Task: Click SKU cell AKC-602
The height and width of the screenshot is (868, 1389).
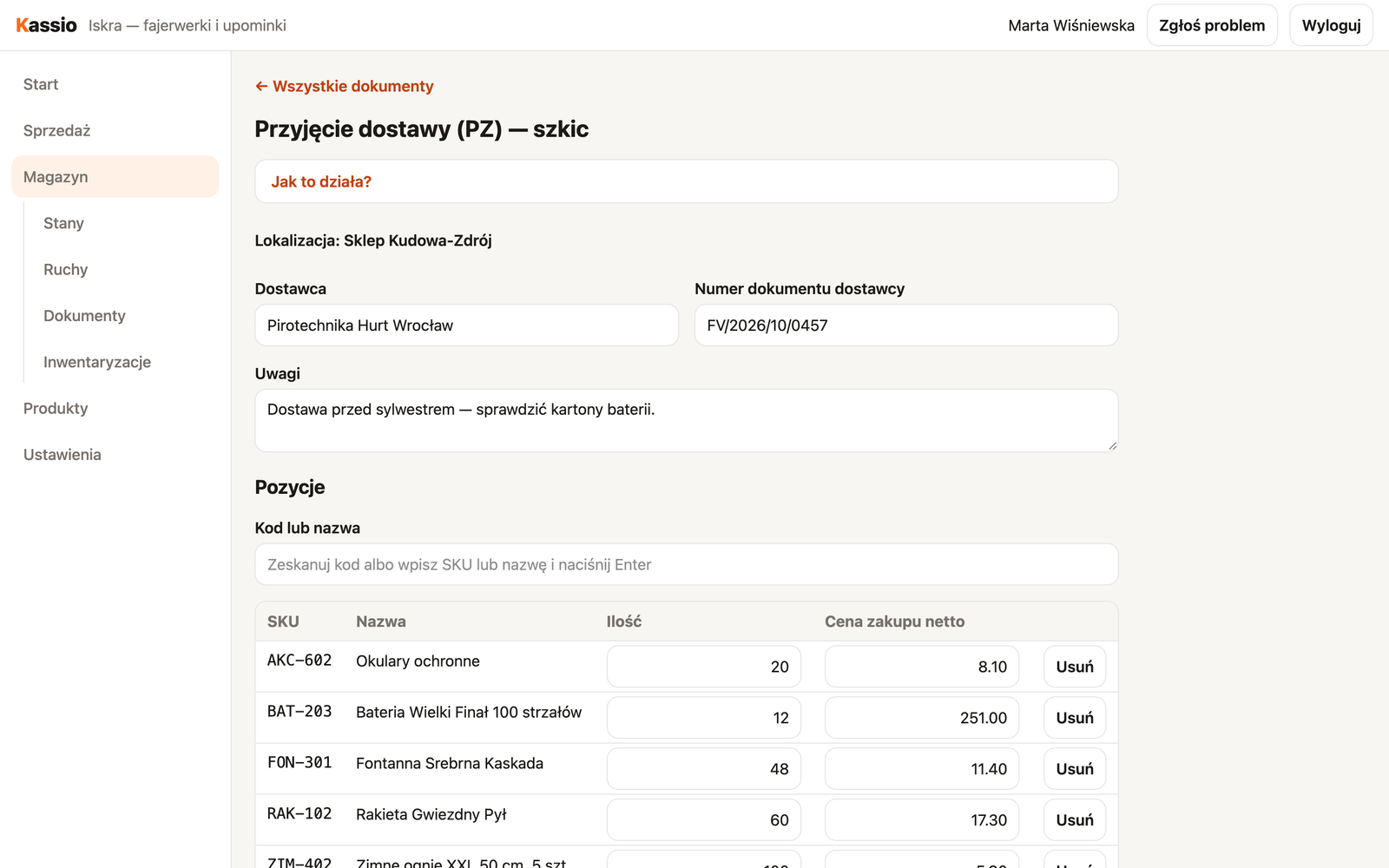Action: 300,661
